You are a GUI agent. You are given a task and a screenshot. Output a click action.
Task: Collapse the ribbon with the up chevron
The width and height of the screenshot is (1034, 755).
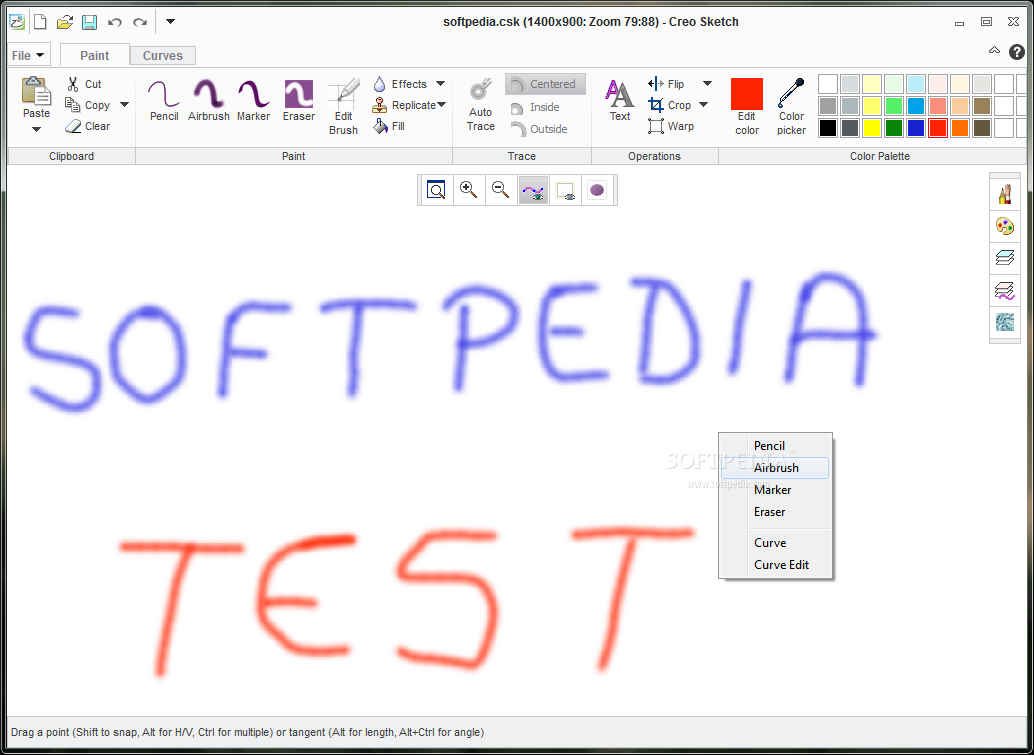point(994,50)
